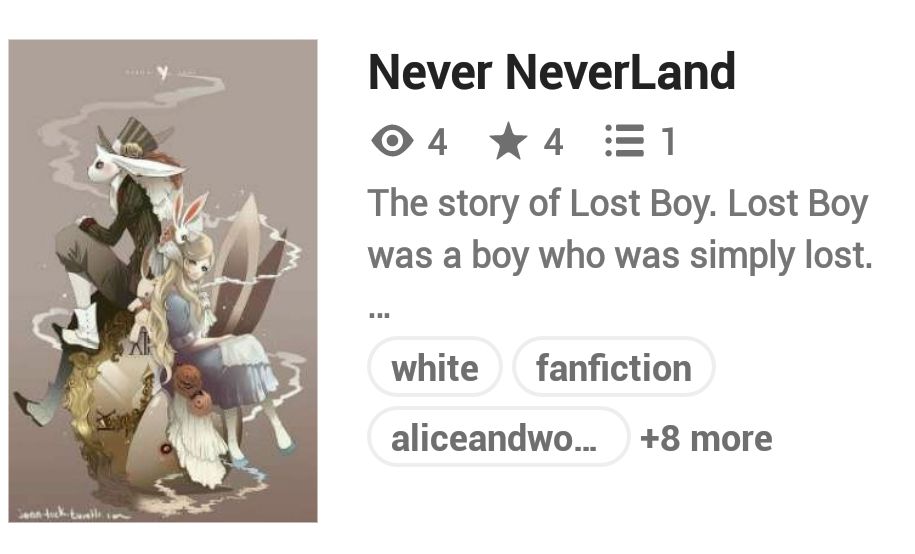Select the read count beside the eye
Image resolution: width=915 pixels, height=554 pixels.
[x=438, y=142]
